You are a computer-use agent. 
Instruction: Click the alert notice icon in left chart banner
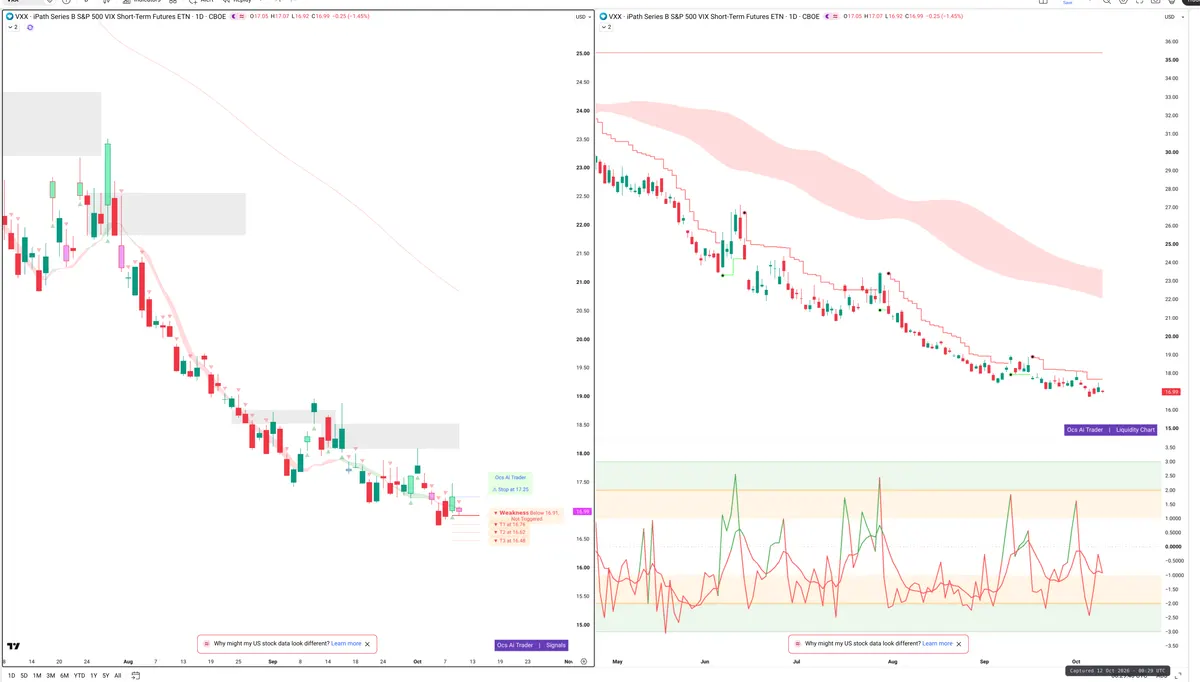(207, 644)
